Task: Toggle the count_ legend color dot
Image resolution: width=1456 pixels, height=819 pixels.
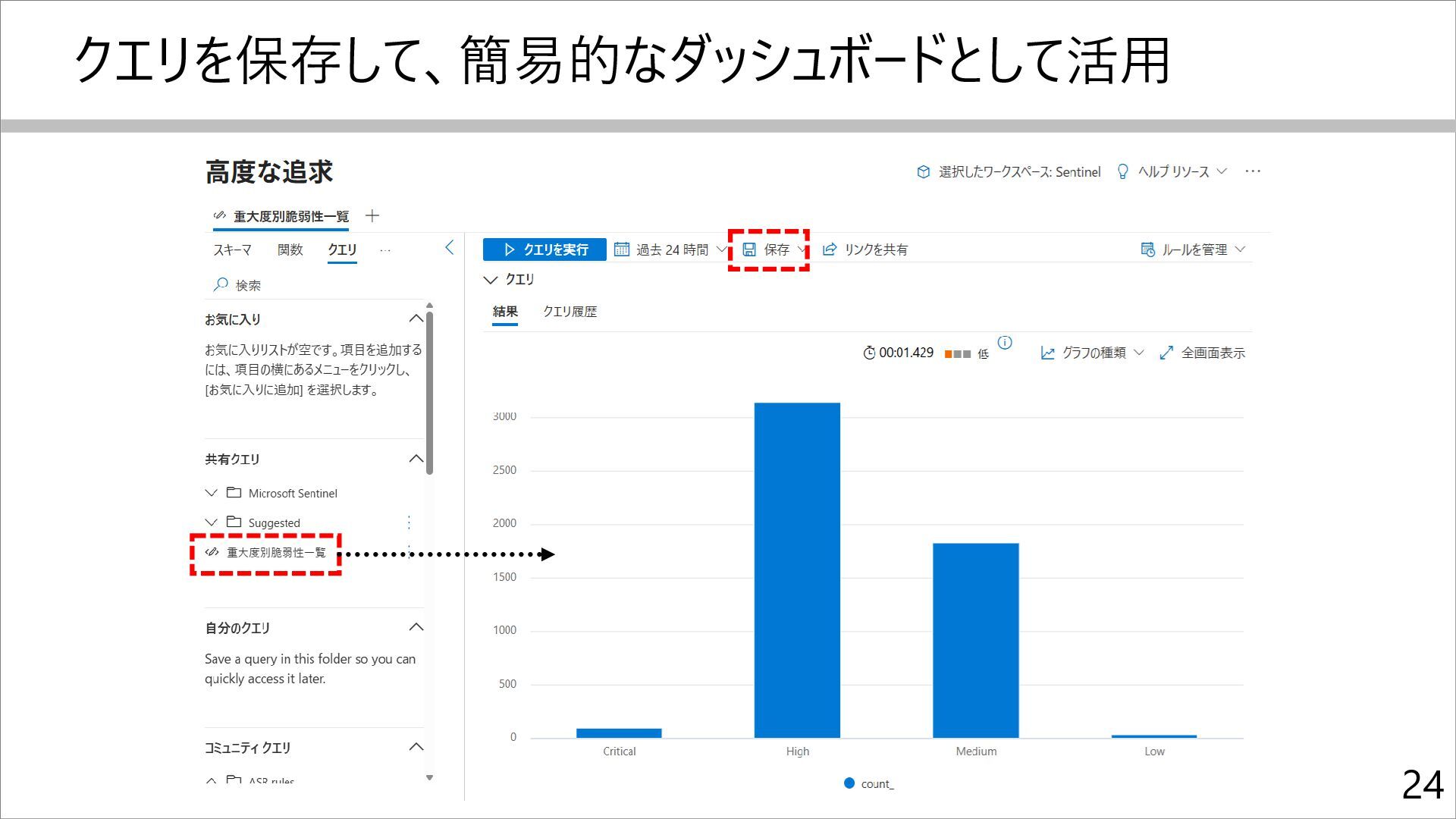Action: [x=849, y=783]
